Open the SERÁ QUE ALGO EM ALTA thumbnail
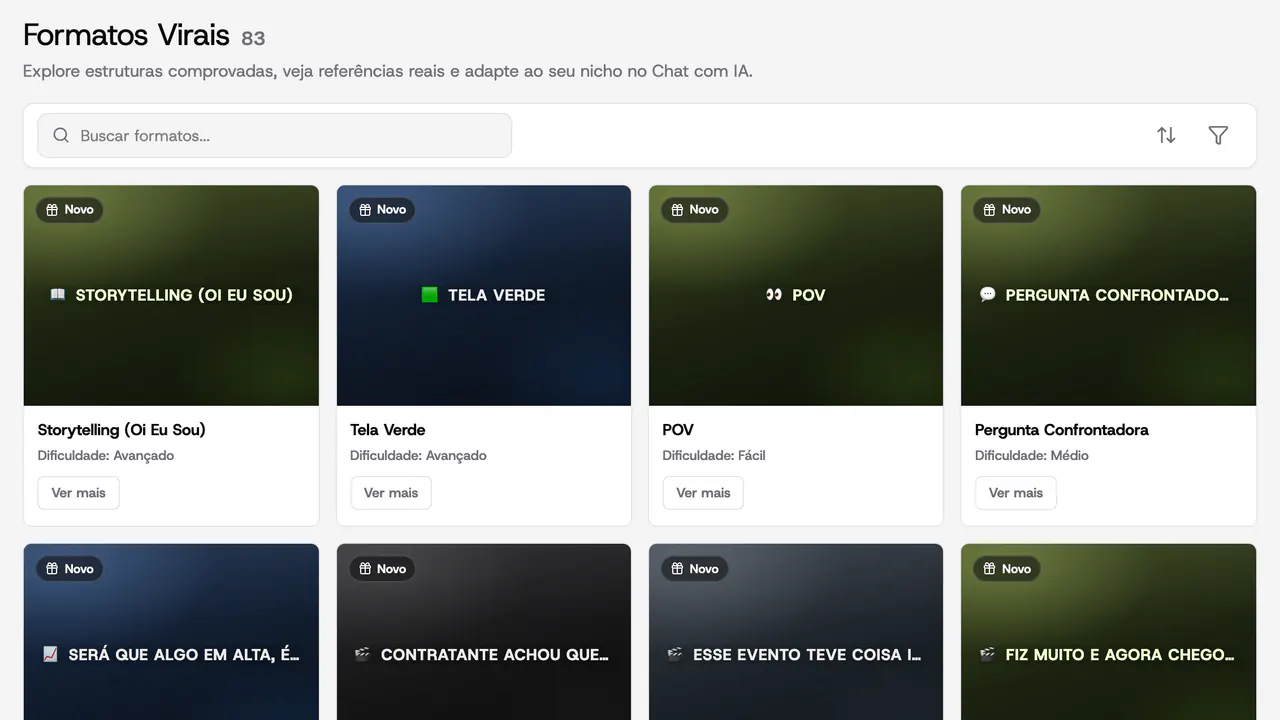The height and width of the screenshot is (720, 1280). click(171, 632)
